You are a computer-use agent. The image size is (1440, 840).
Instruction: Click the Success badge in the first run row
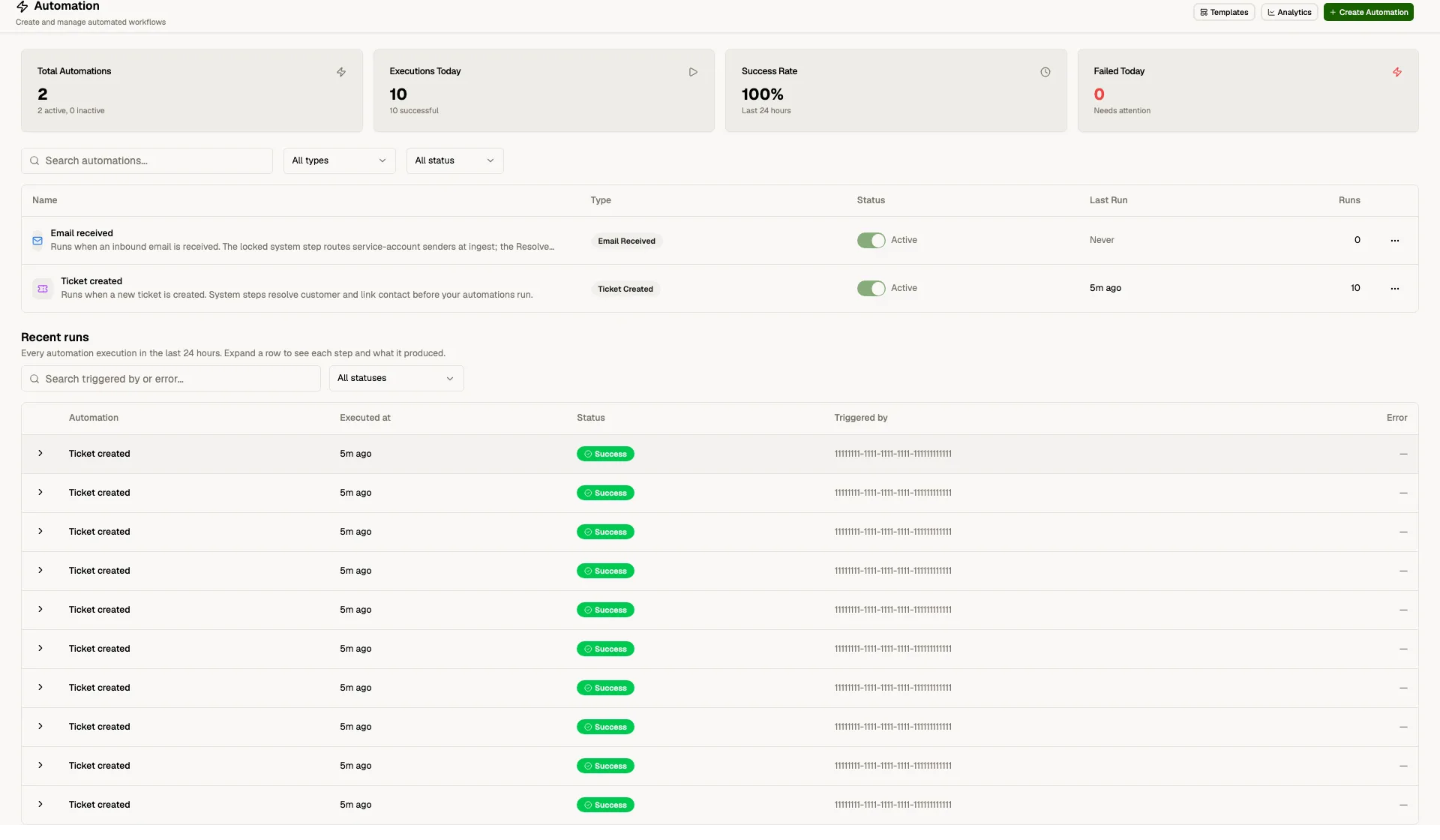(605, 454)
